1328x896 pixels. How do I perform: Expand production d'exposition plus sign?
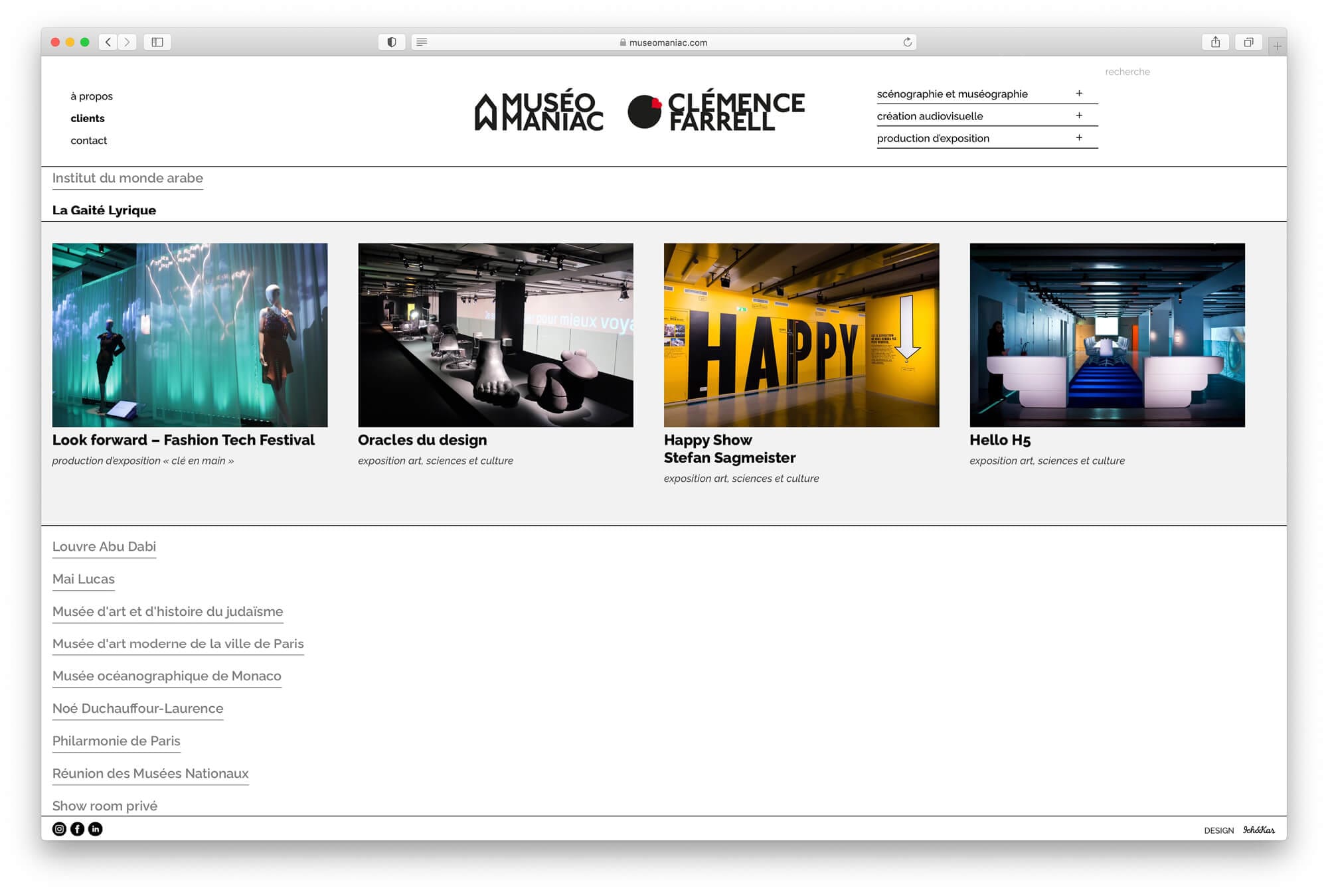coord(1079,138)
